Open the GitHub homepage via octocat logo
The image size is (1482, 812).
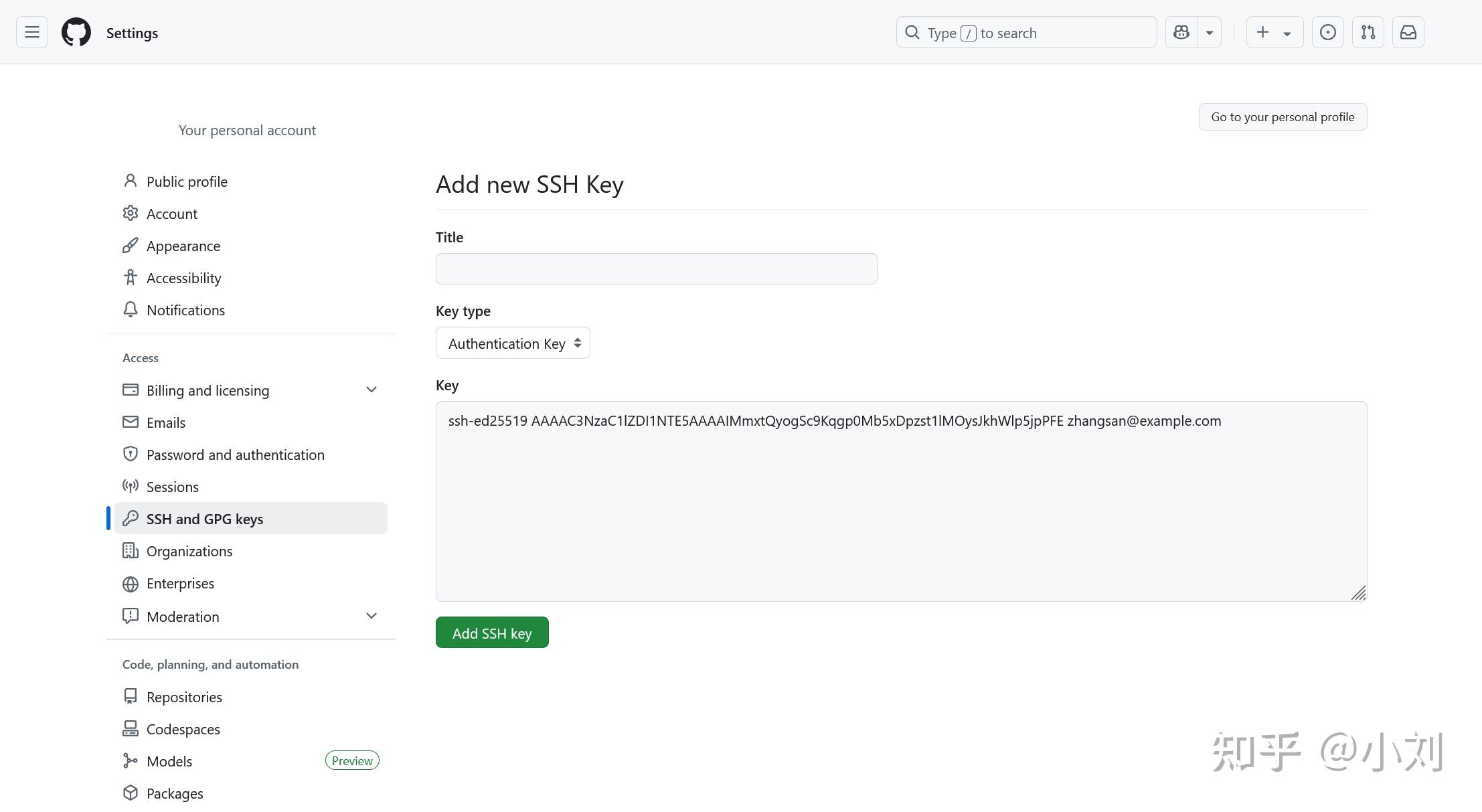point(76,31)
